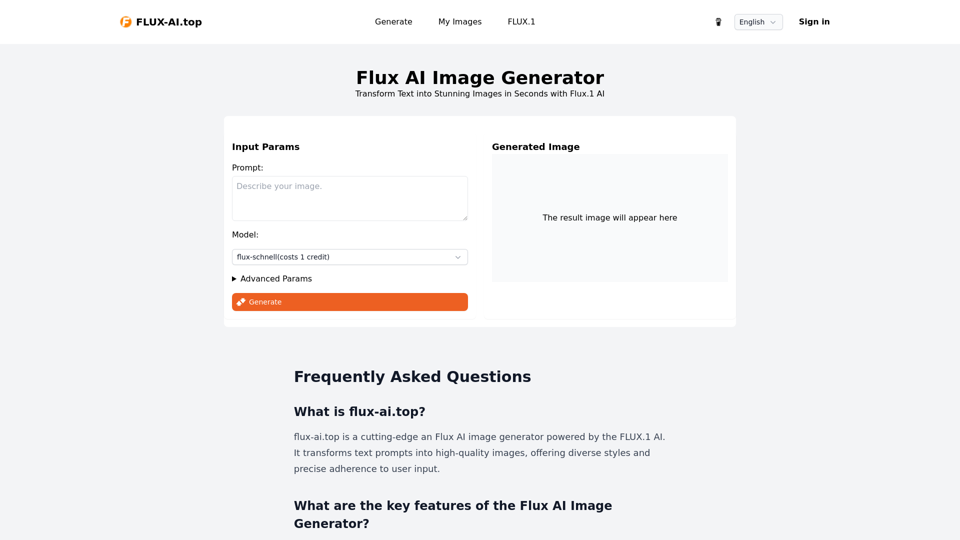This screenshot has width=960, height=540.
Task: Expand the Advanced Params section
Action: (272, 279)
